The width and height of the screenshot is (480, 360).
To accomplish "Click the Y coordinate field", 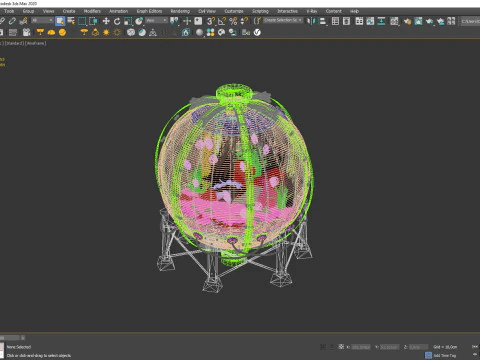I will point(389,347).
